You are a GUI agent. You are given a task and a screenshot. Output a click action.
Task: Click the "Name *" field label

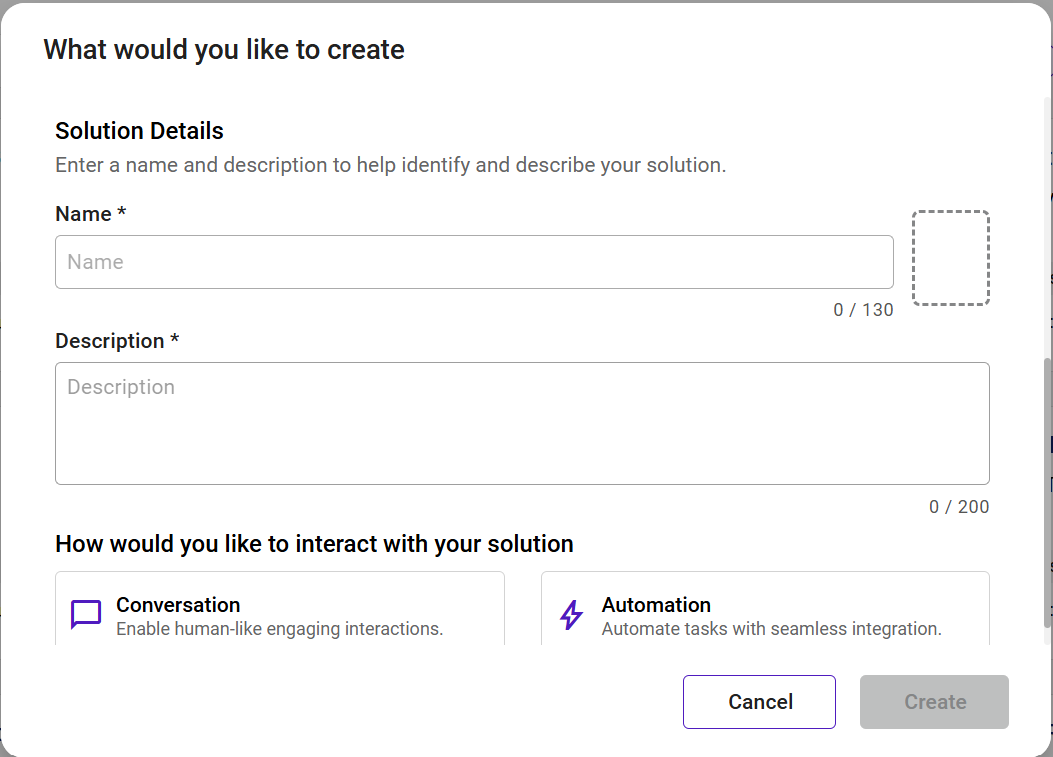(91, 214)
